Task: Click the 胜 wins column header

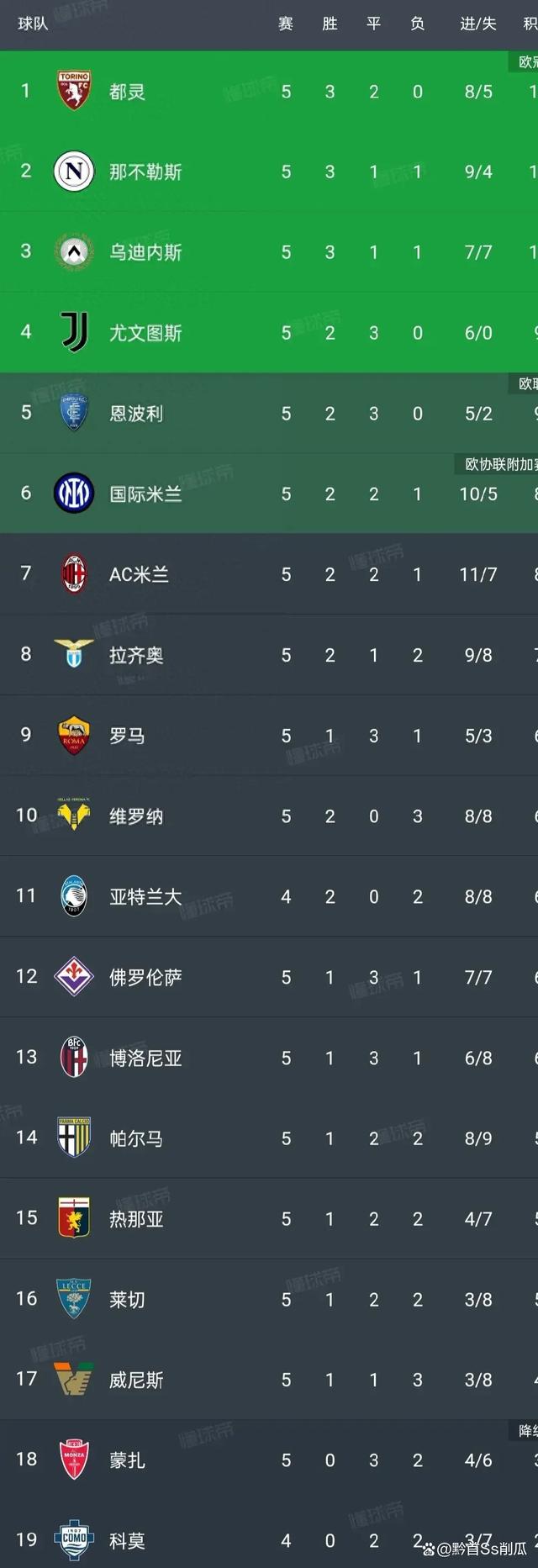Action: 330,24
